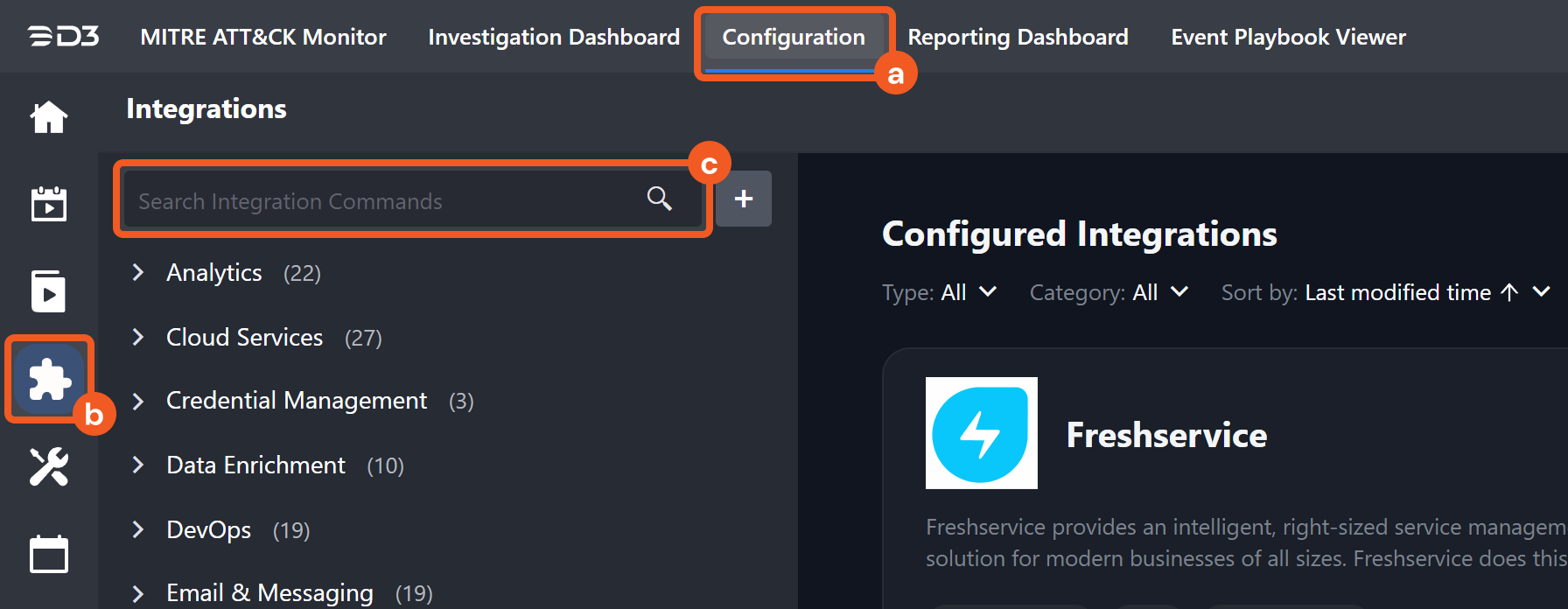Click the D3 logo icon

[x=63, y=37]
